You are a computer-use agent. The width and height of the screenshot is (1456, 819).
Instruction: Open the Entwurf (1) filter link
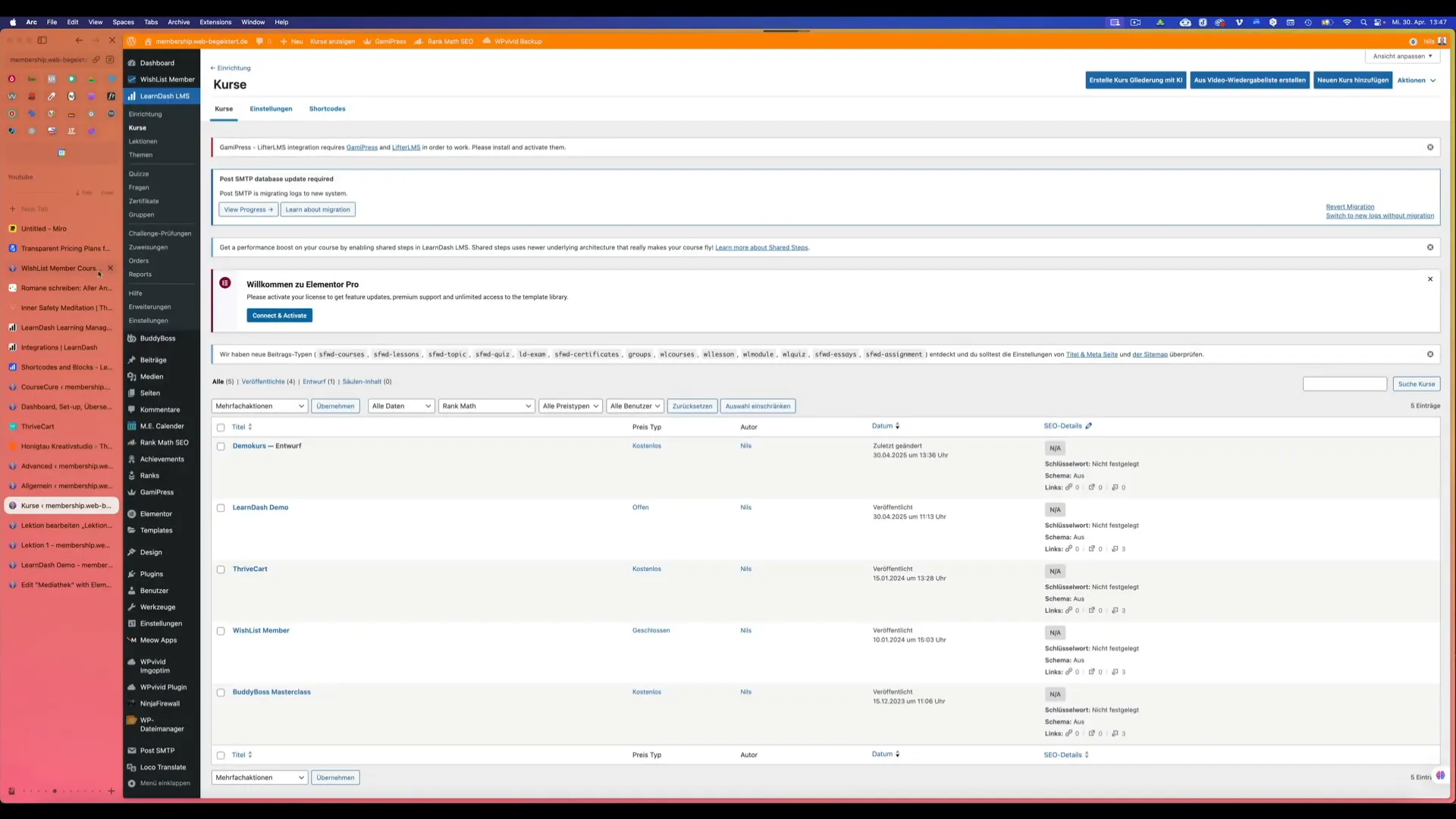[318, 381]
